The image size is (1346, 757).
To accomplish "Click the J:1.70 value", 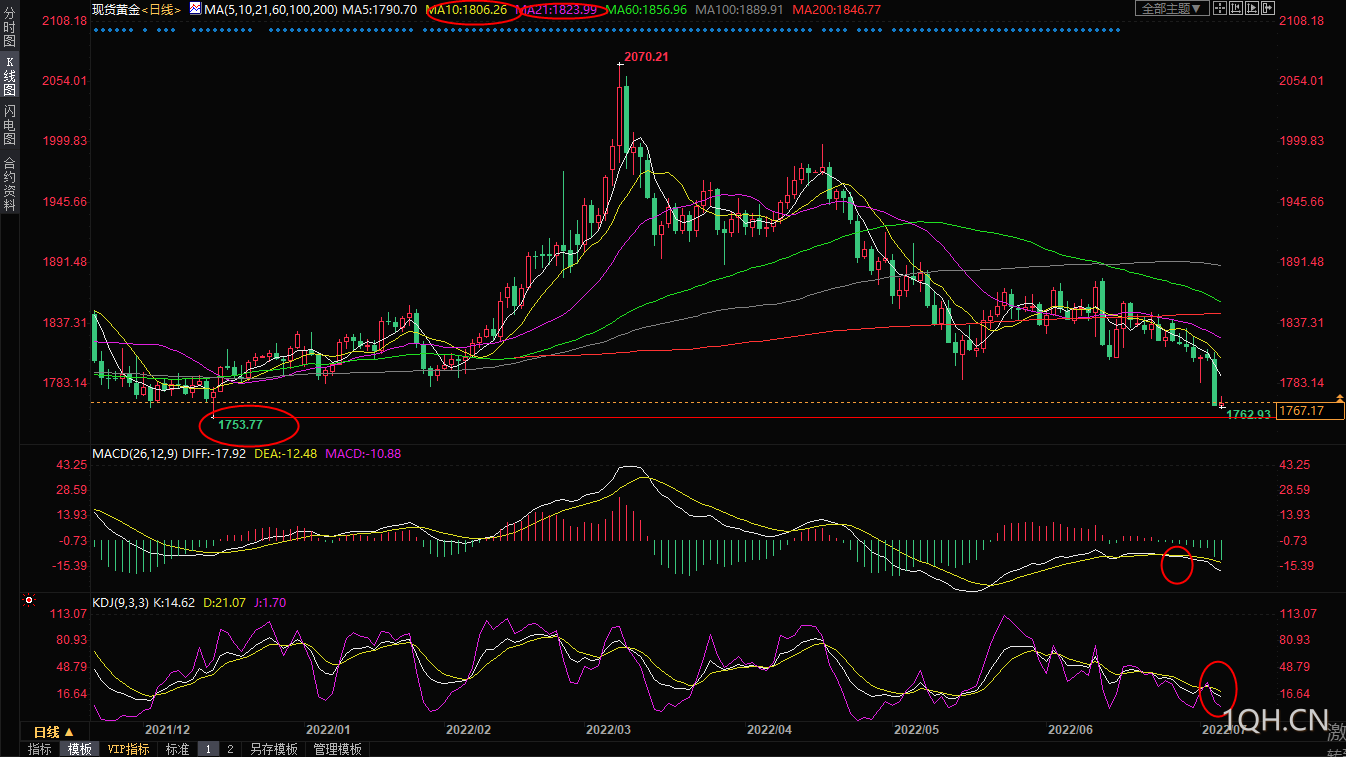I will pyautogui.click(x=268, y=603).
